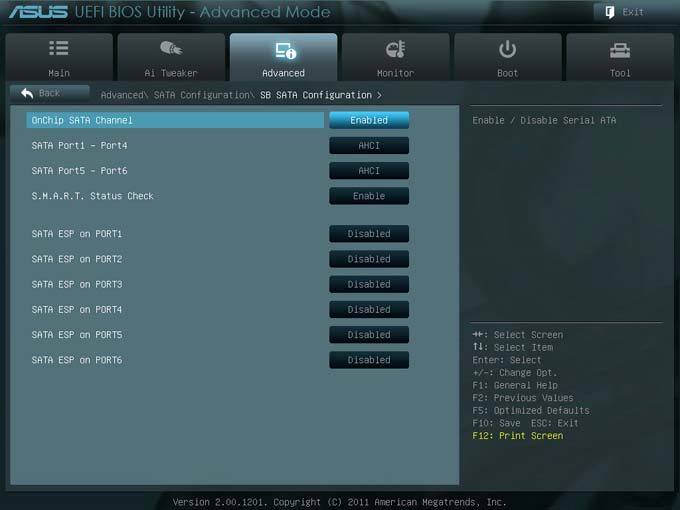Open the Main tab
Image resolution: width=680 pixels, height=510 pixels.
pyautogui.click(x=59, y=57)
